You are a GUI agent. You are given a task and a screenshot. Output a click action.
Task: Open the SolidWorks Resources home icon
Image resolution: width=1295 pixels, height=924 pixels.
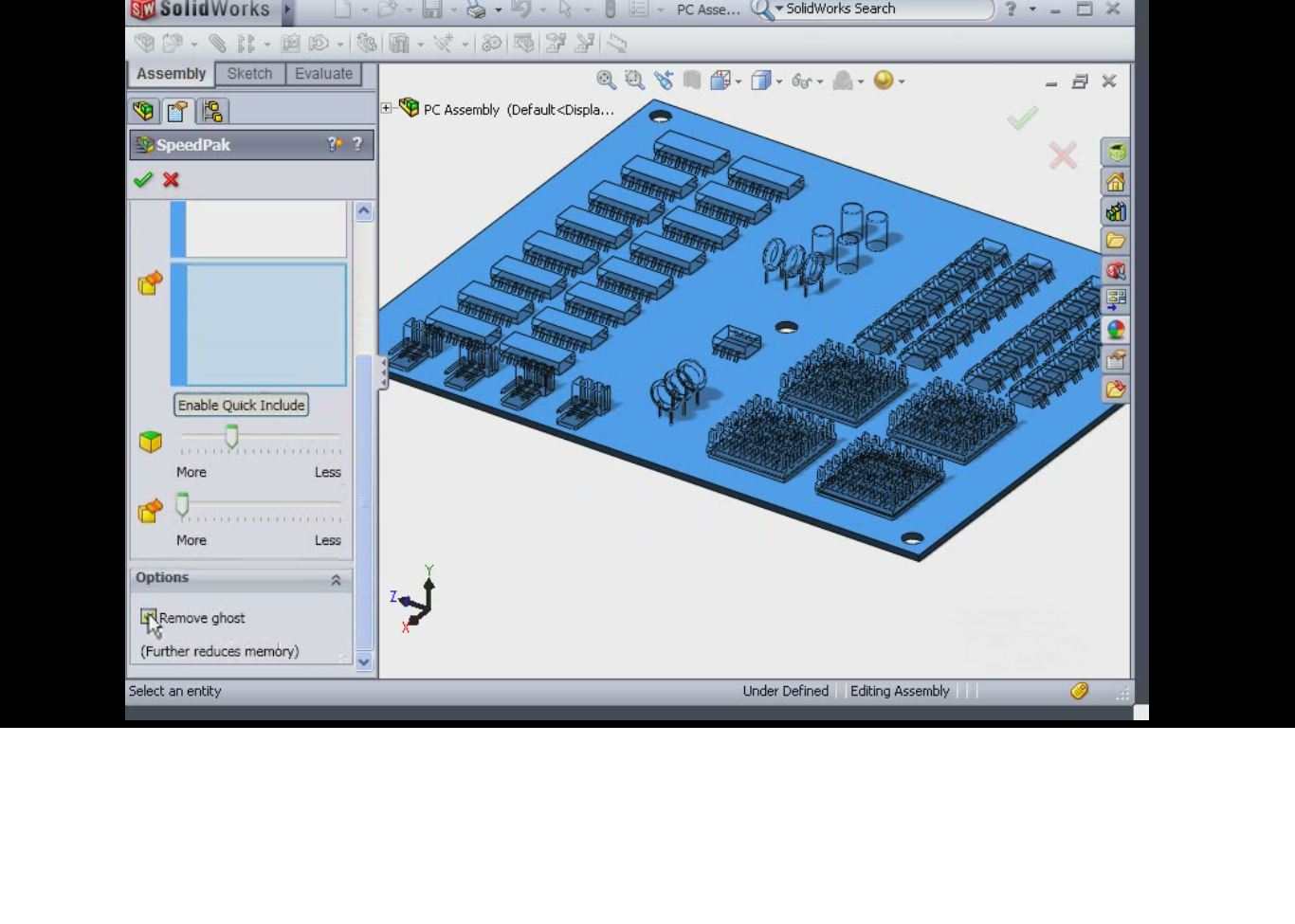tap(1116, 182)
